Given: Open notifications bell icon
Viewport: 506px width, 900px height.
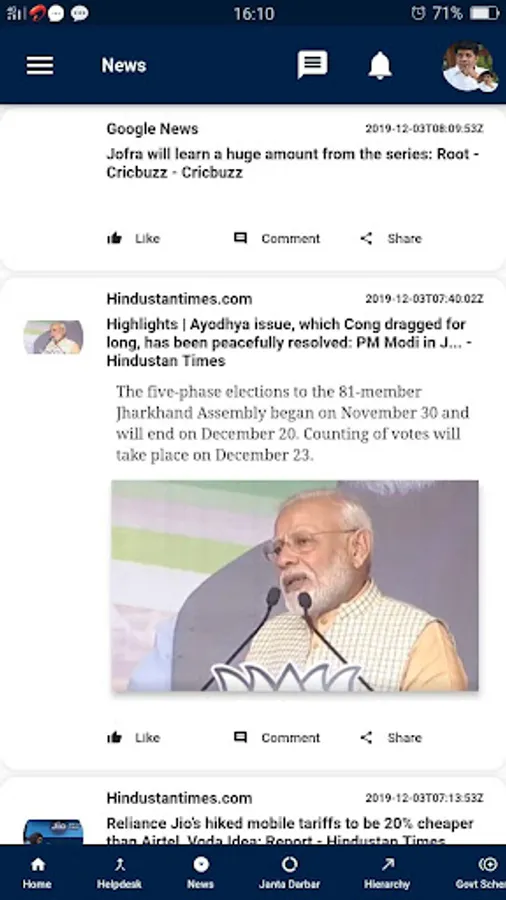Looking at the screenshot, I should pyautogui.click(x=380, y=65).
